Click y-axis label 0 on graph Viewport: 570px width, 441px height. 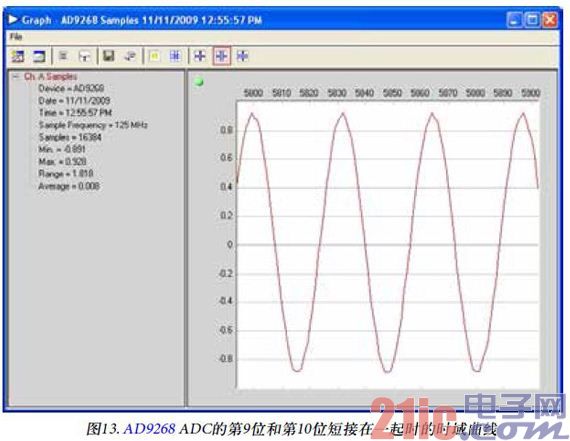click(x=229, y=245)
